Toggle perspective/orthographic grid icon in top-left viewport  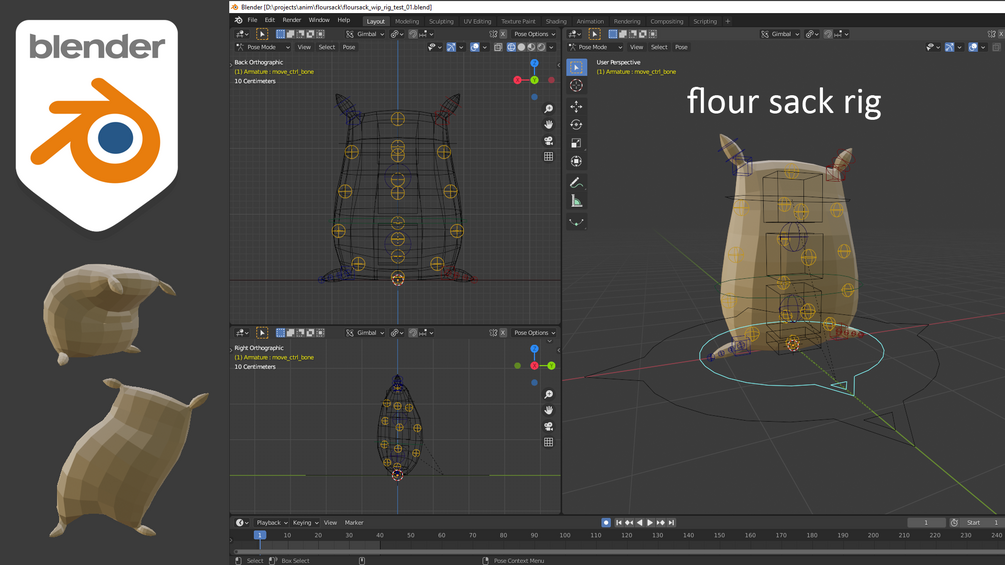click(x=549, y=156)
